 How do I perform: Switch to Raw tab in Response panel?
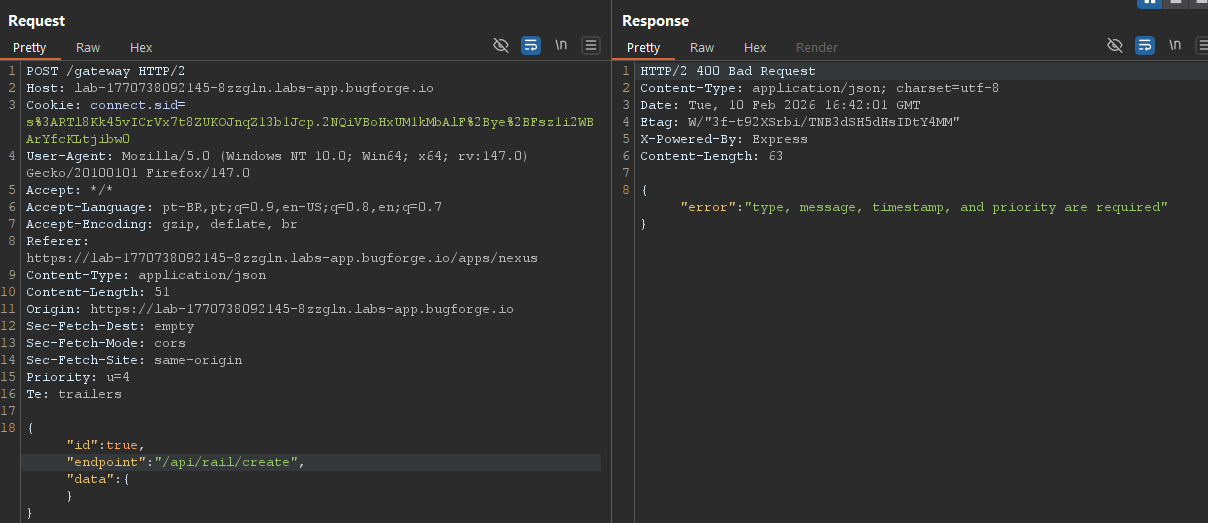coord(702,47)
